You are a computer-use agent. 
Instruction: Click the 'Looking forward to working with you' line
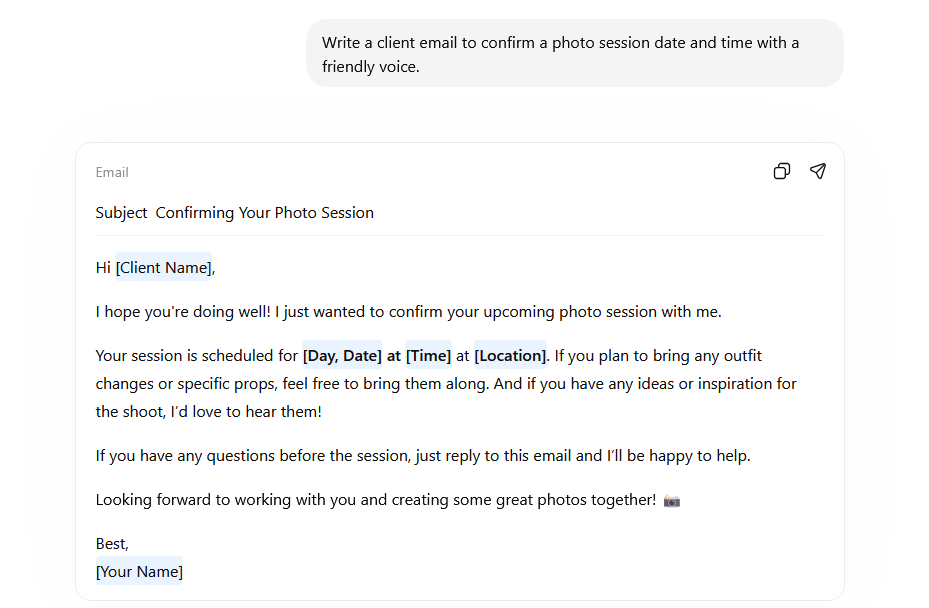tap(375, 500)
